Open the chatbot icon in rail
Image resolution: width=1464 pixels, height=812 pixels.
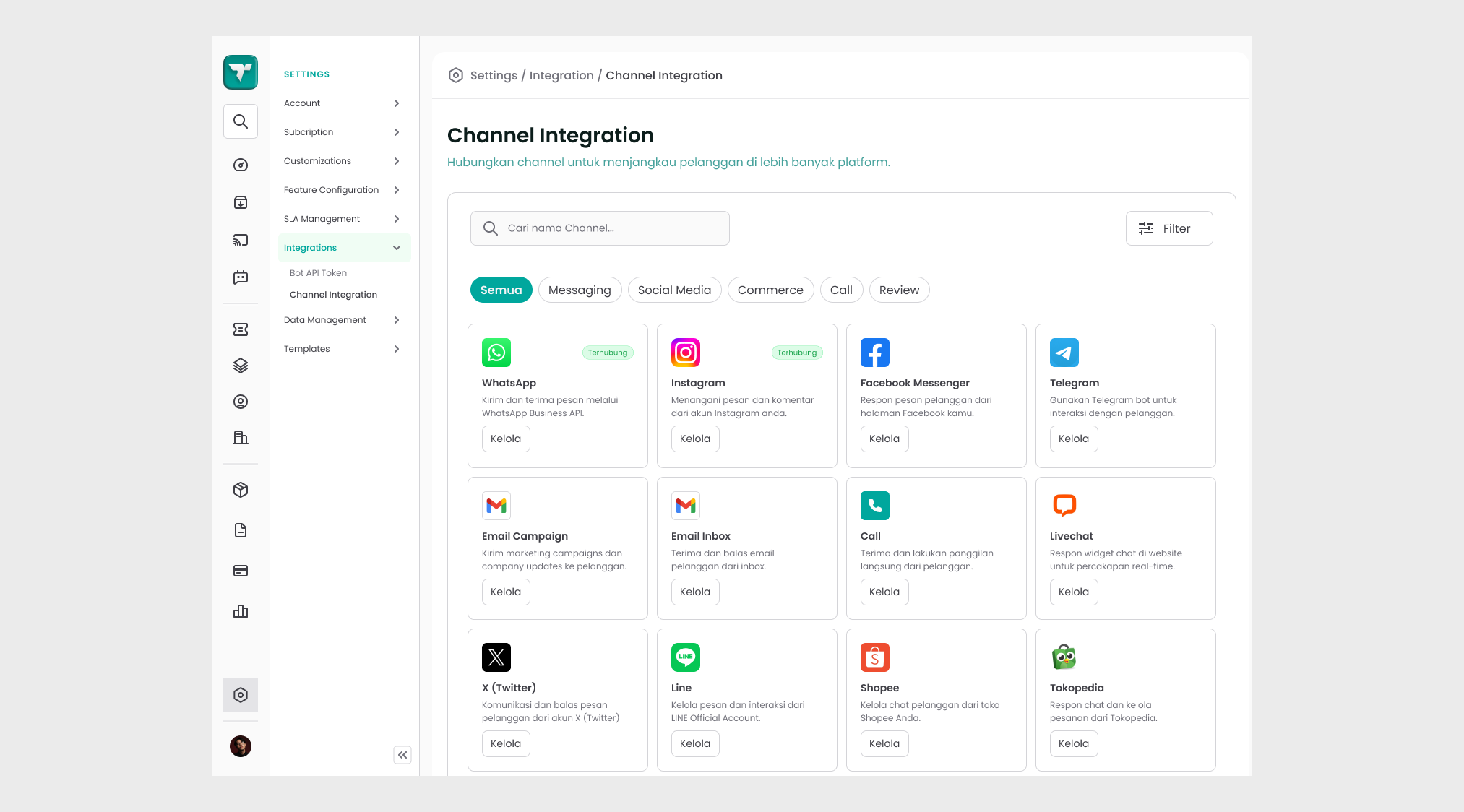[241, 277]
